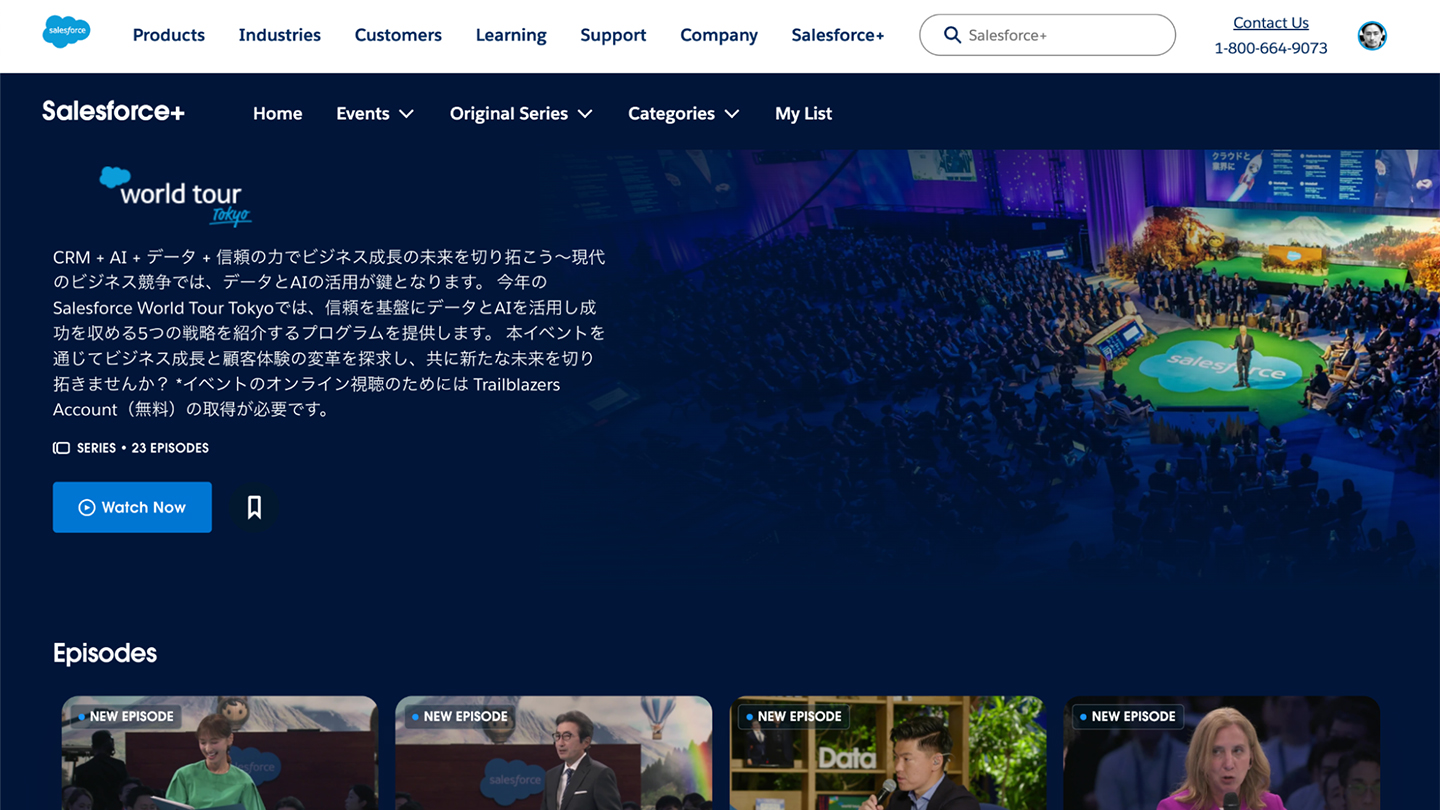The image size is (1440, 810).
Task: Expand the Events dropdown
Action: click(x=374, y=114)
